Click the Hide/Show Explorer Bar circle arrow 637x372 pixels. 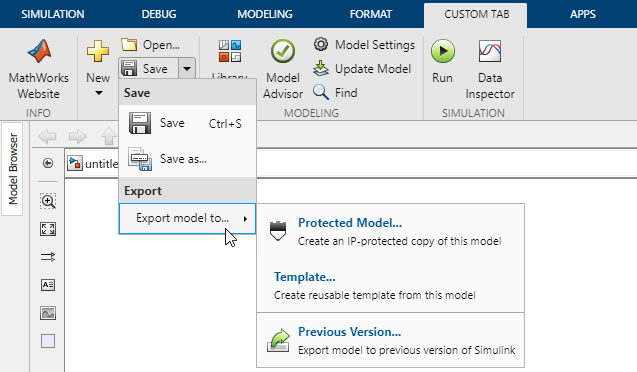tap(48, 163)
